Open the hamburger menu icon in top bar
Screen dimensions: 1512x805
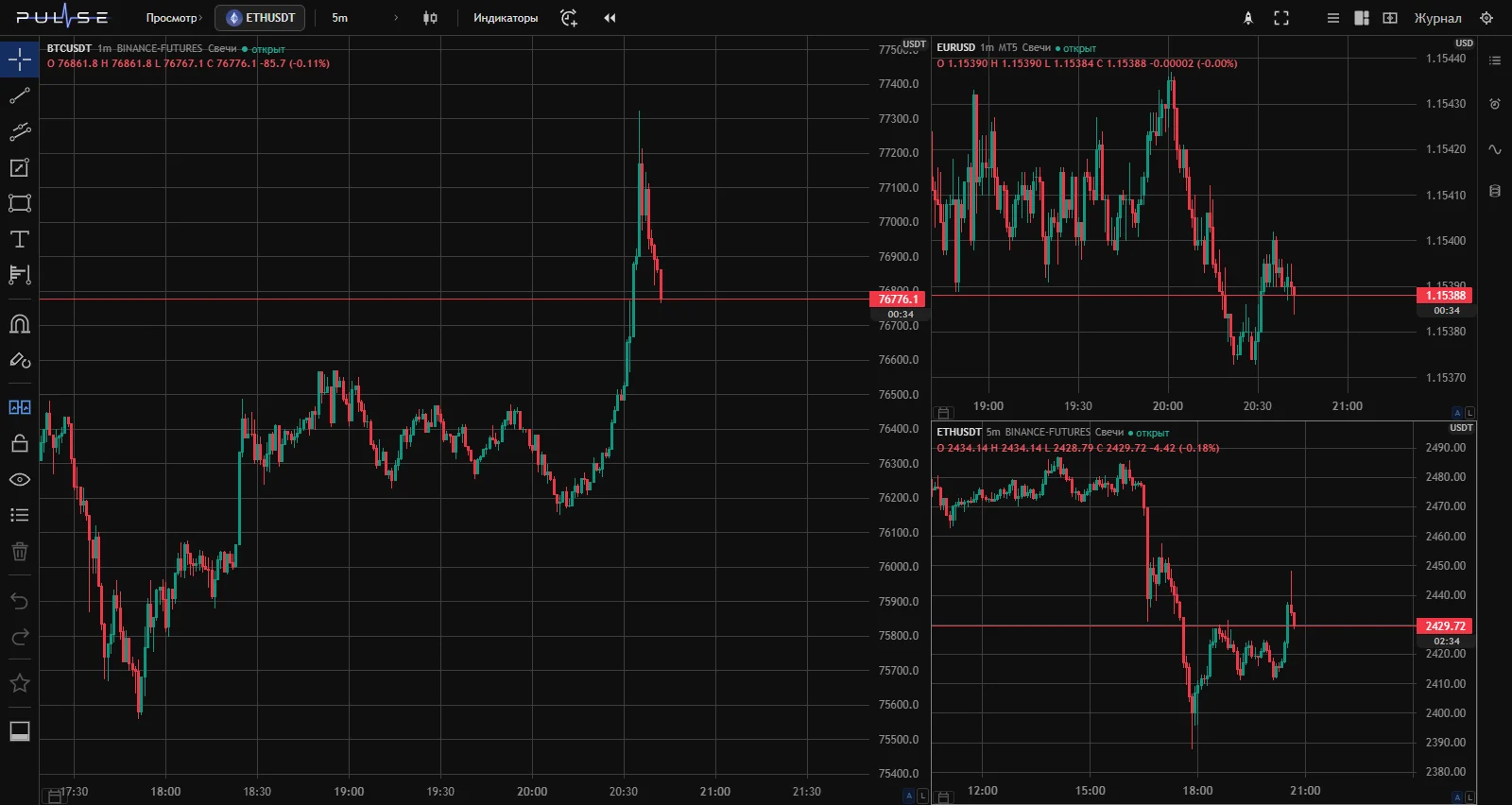(x=1333, y=18)
